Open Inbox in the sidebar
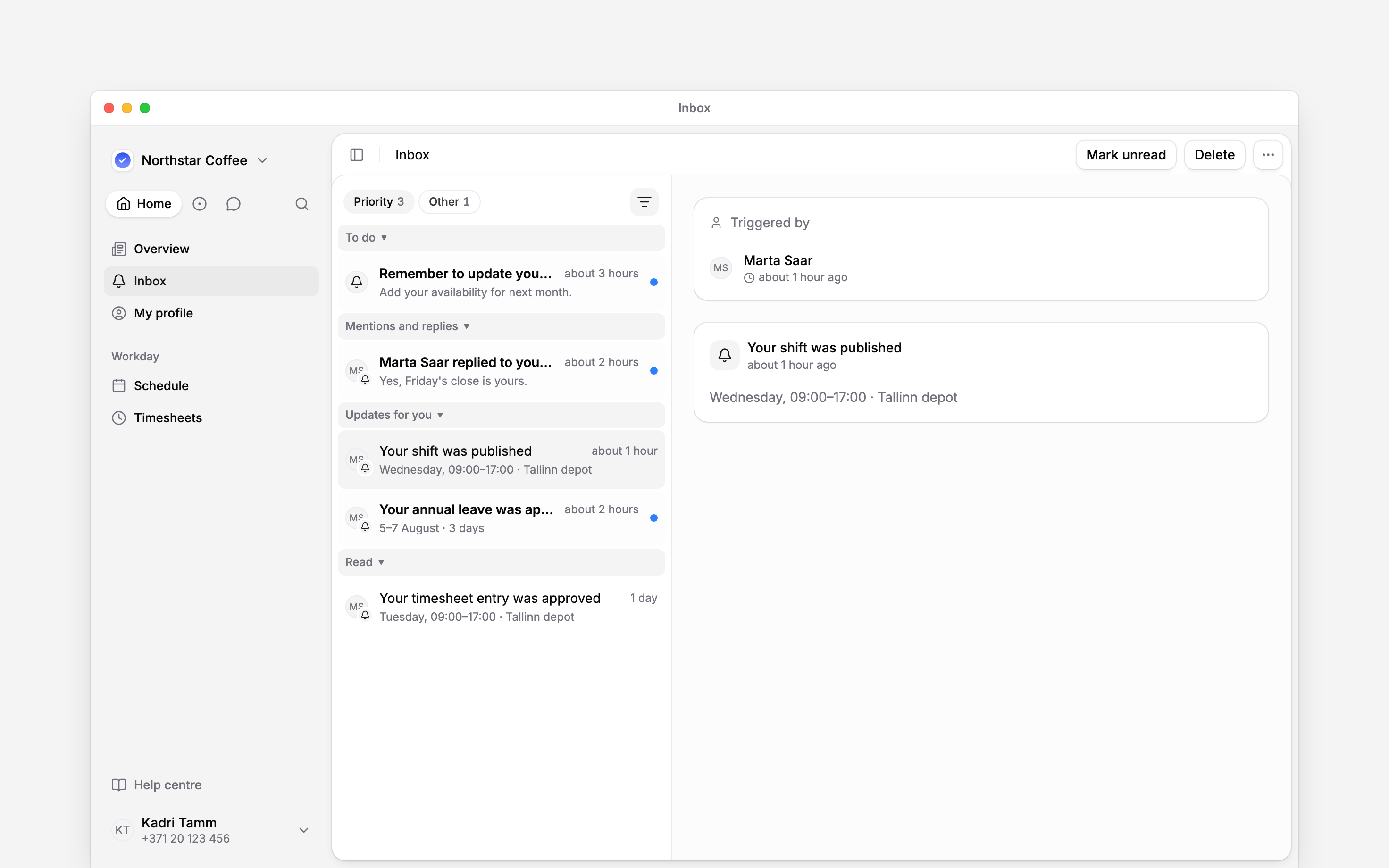This screenshot has height=868, width=1389. tap(211, 281)
